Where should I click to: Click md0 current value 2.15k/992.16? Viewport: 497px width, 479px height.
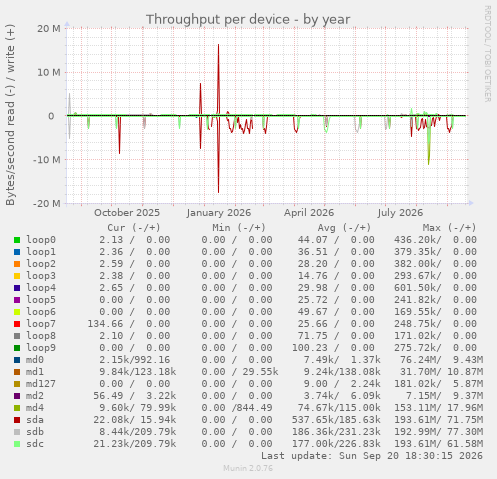coord(135,360)
